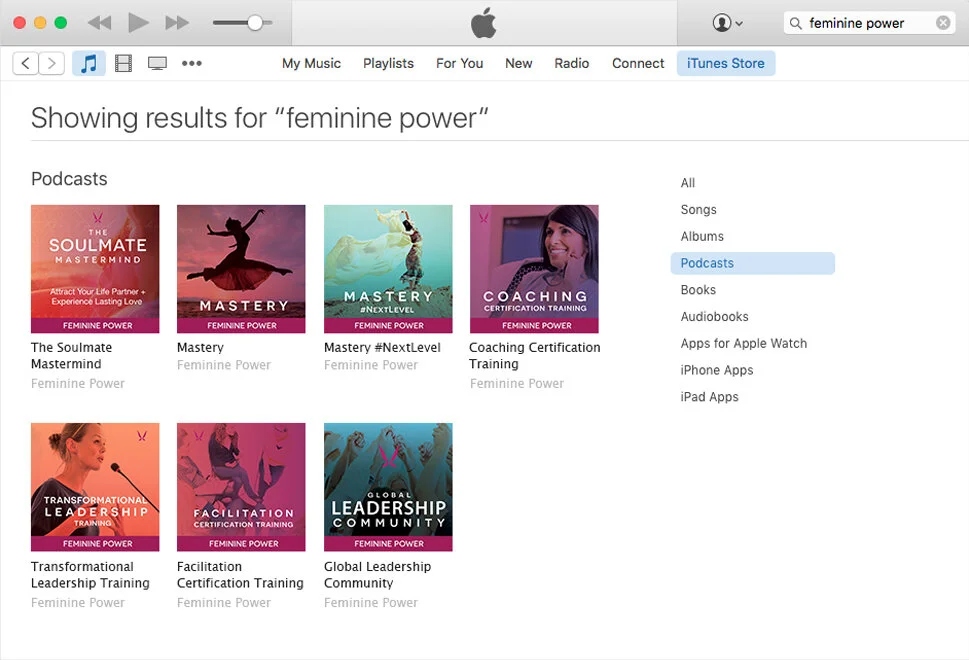Open the account menu icon
969x660 pixels.
pyautogui.click(x=727, y=23)
